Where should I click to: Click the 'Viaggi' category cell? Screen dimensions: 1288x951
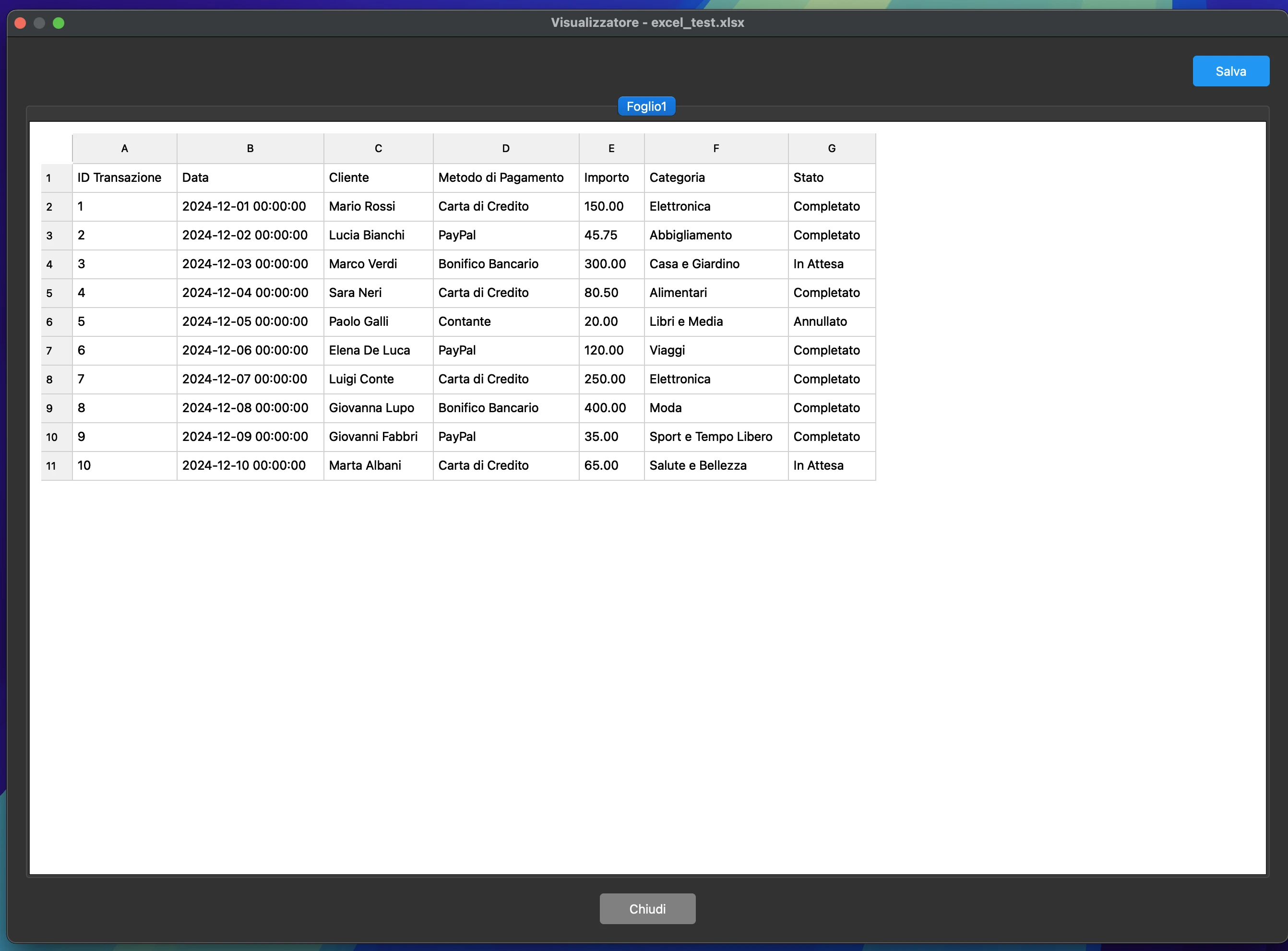(x=716, y=350)
